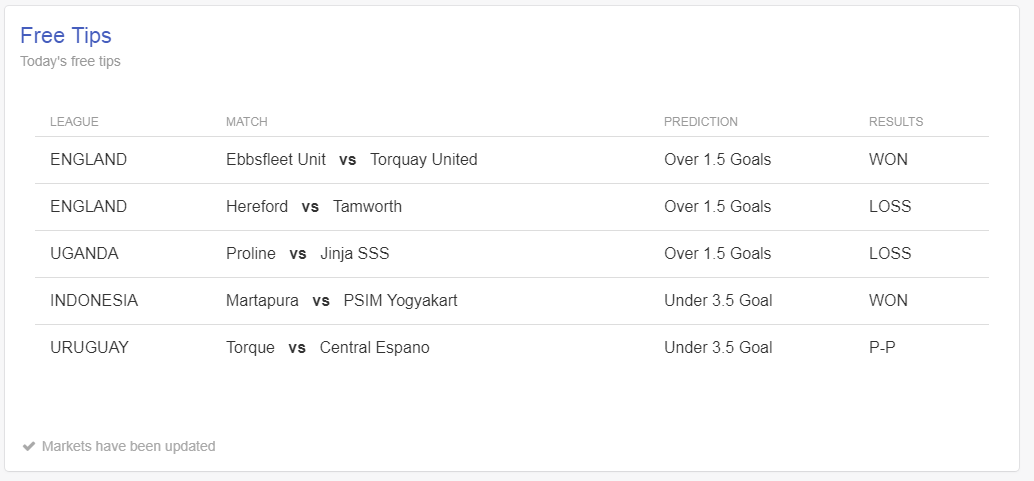Screen dimensions: 1034x481
Task: Click the P-P result for Uruguay match
Action: (x=882, y=347)
